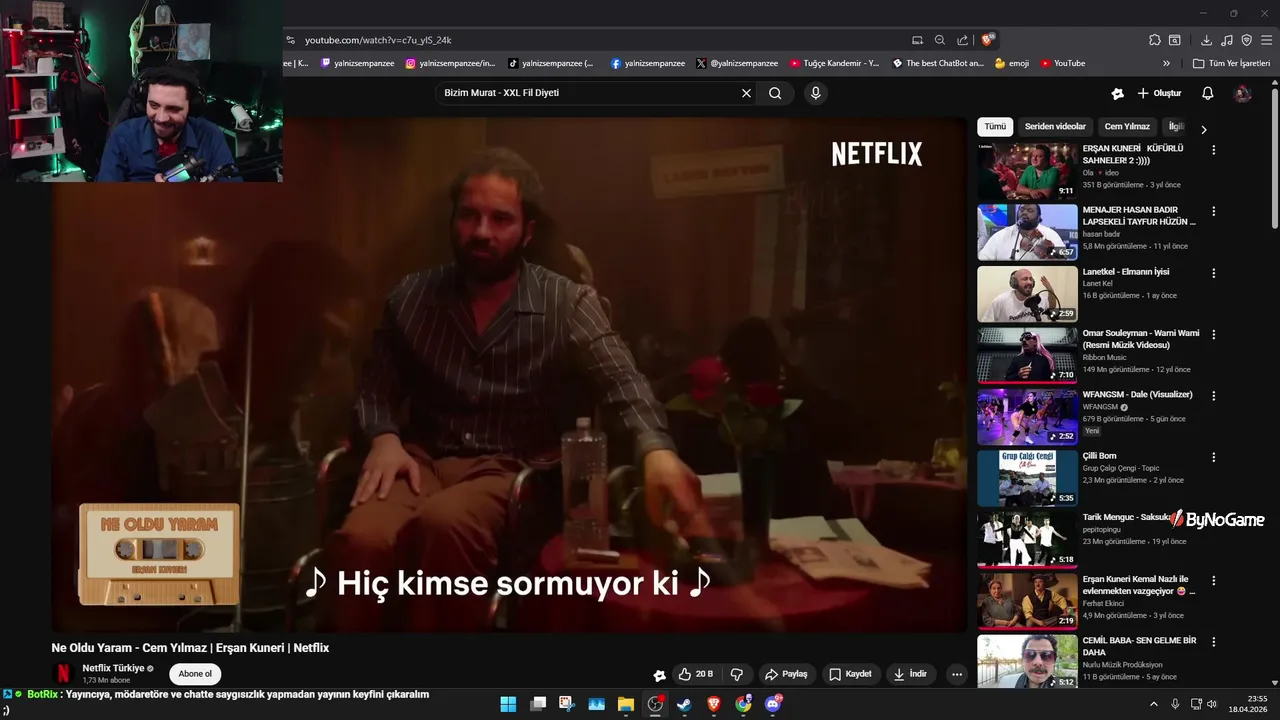Open WFANGSM - Dale (Visualizer) video
Image resolution: width=1280 pixels, height=720 pixels.
1027,417
